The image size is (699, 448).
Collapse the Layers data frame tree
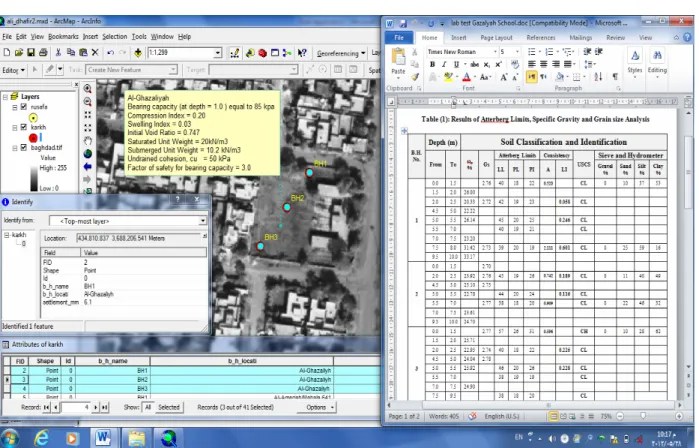(5, 97)
